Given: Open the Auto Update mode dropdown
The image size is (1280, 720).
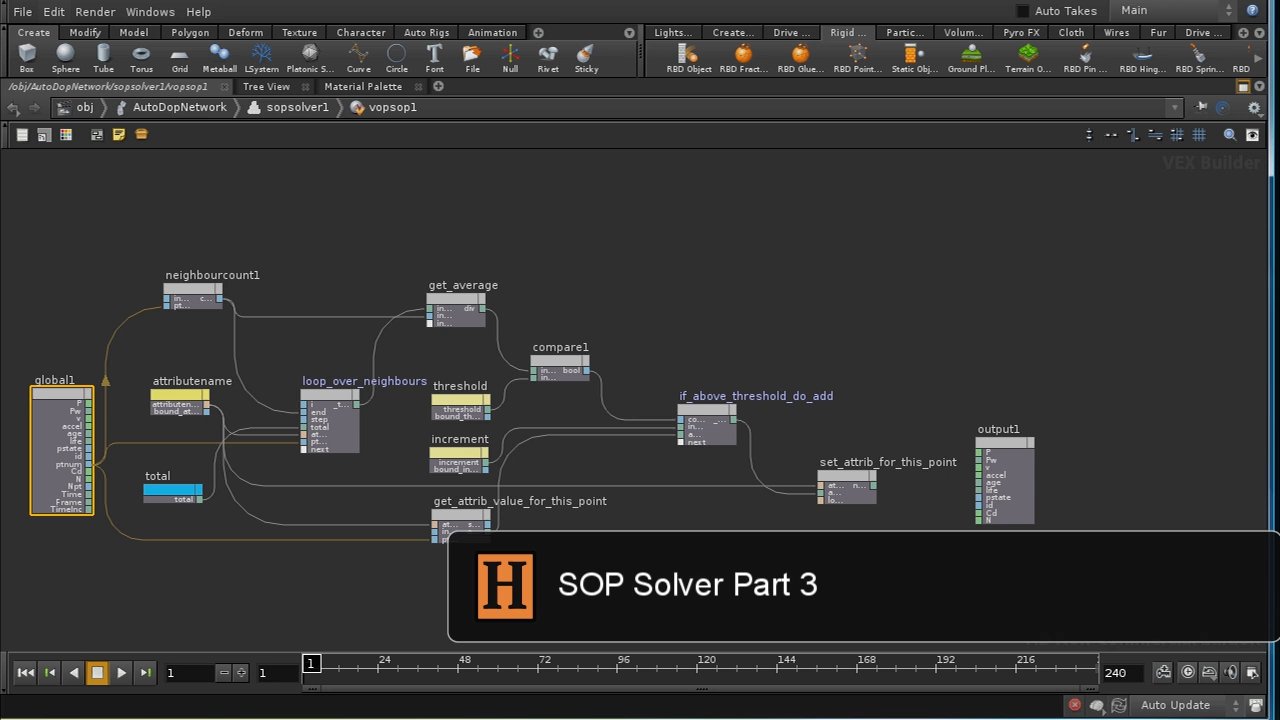Looking at the screenshot, I should 1185,705.
